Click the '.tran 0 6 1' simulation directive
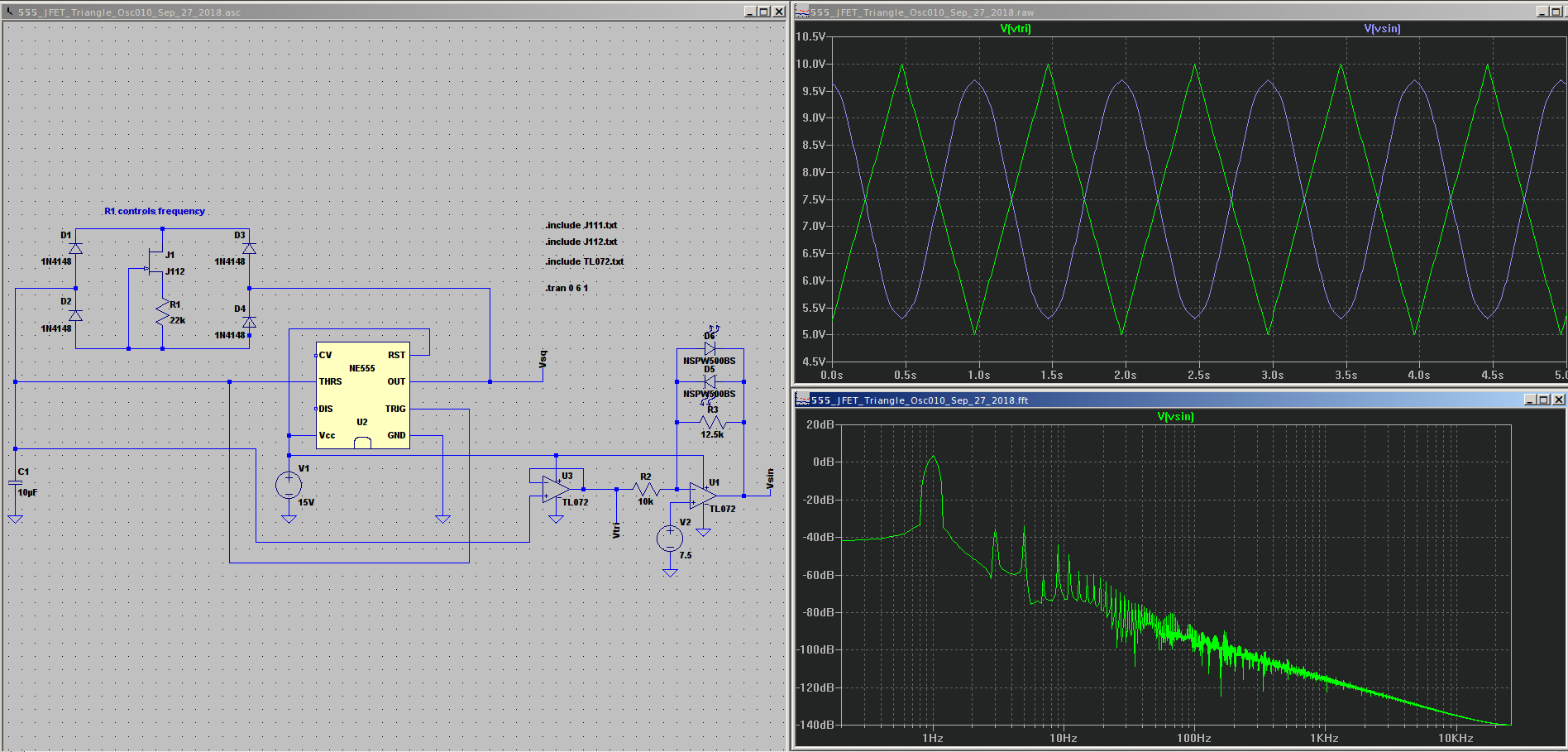Viewport: 1568px width, 752px height. click(x=566, y=288)
